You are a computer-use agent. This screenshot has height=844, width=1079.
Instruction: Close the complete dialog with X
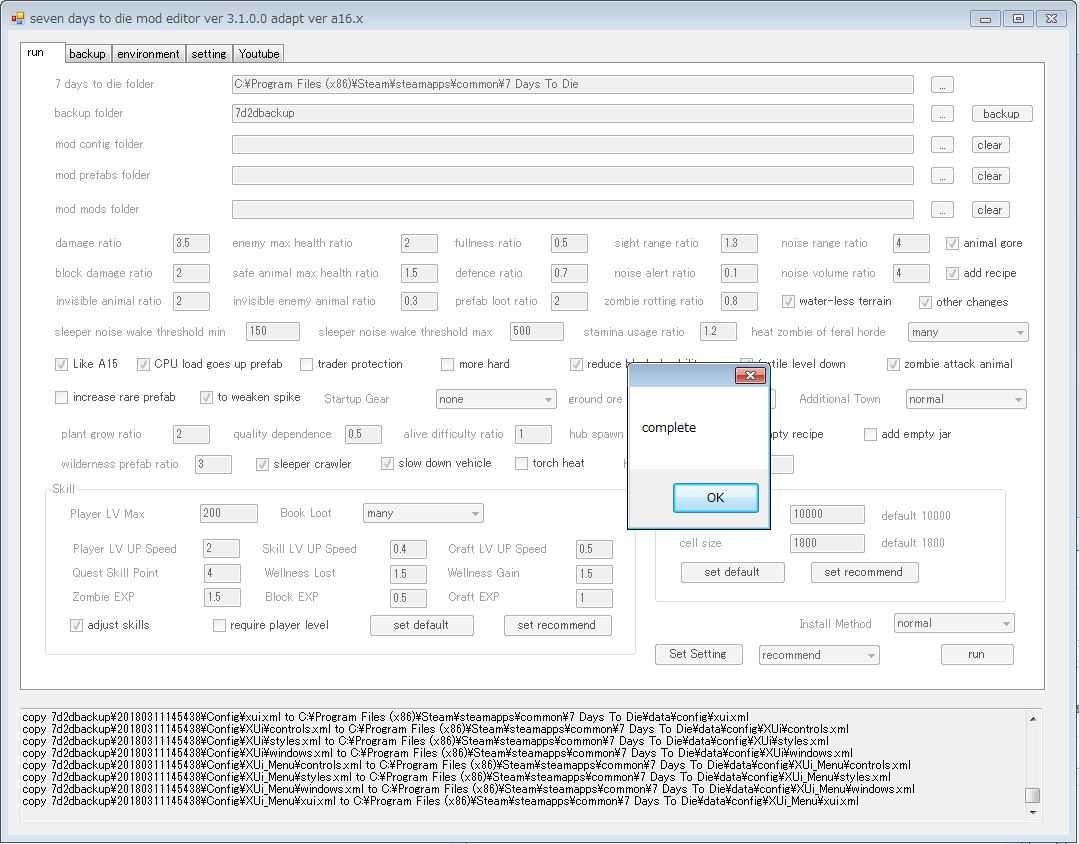coord(750,375)
